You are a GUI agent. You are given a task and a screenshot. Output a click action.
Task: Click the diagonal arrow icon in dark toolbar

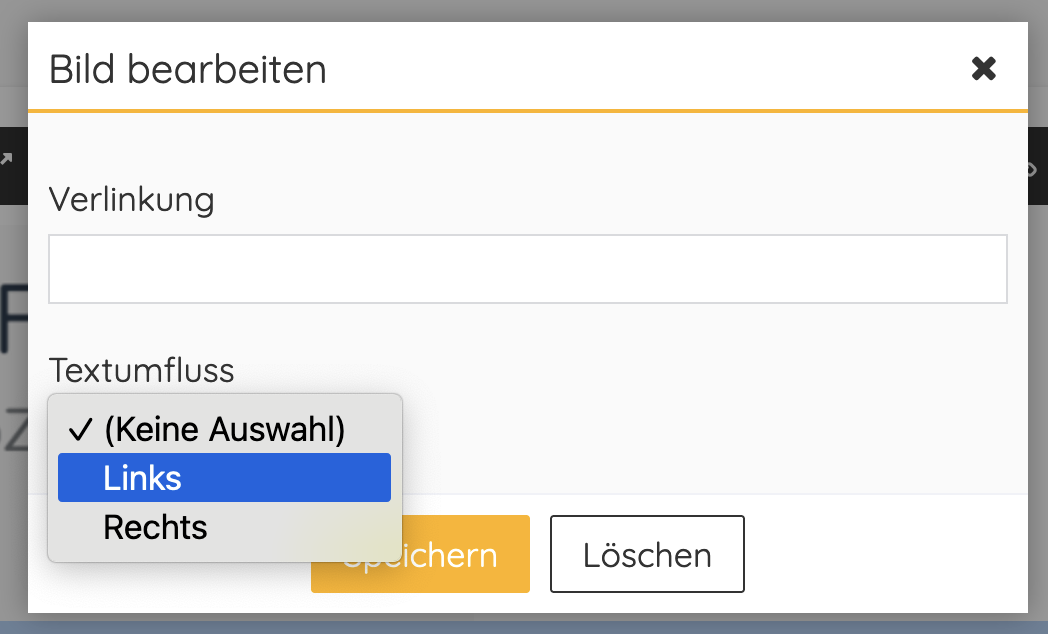coord(6,159)
